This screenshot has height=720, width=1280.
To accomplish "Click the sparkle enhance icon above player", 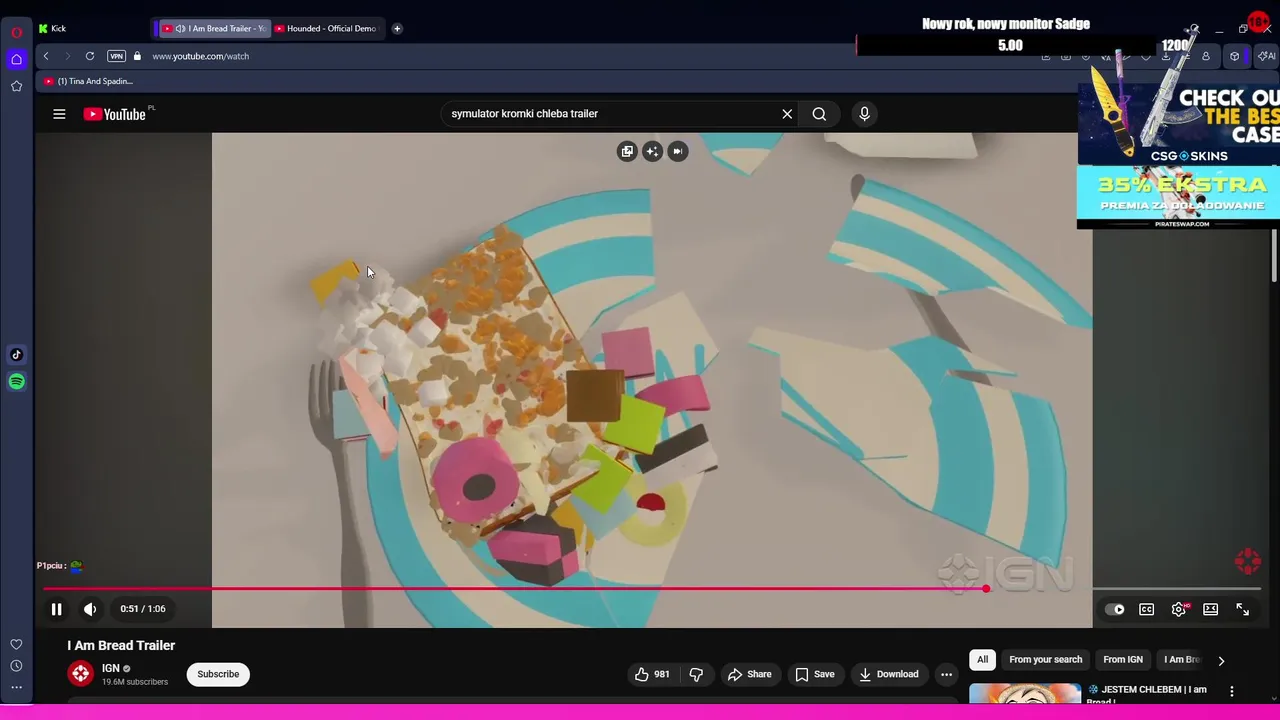I will [652, 151].
